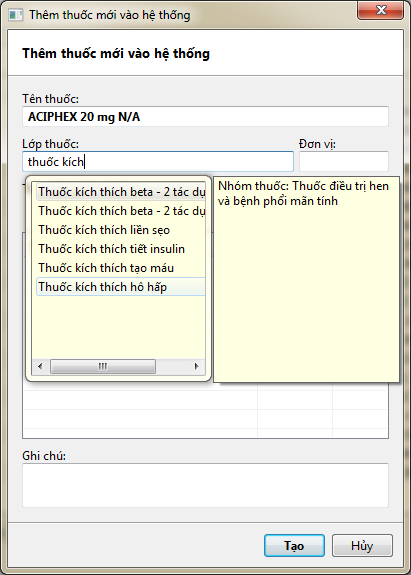
Task: Close the Thêm thuốc mới dialog
Action: point(381,10)
